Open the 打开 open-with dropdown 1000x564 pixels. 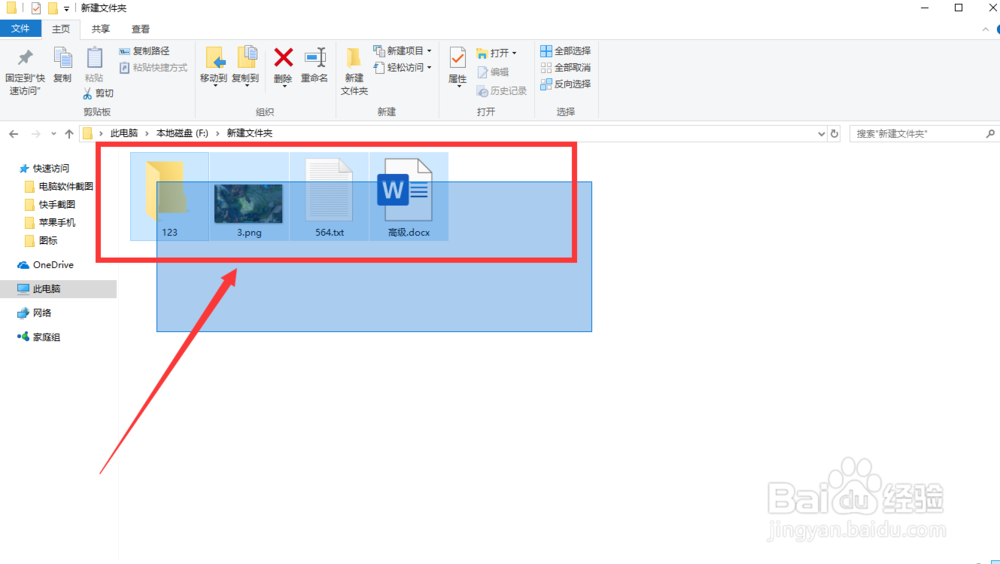click(x=496, y=52)
